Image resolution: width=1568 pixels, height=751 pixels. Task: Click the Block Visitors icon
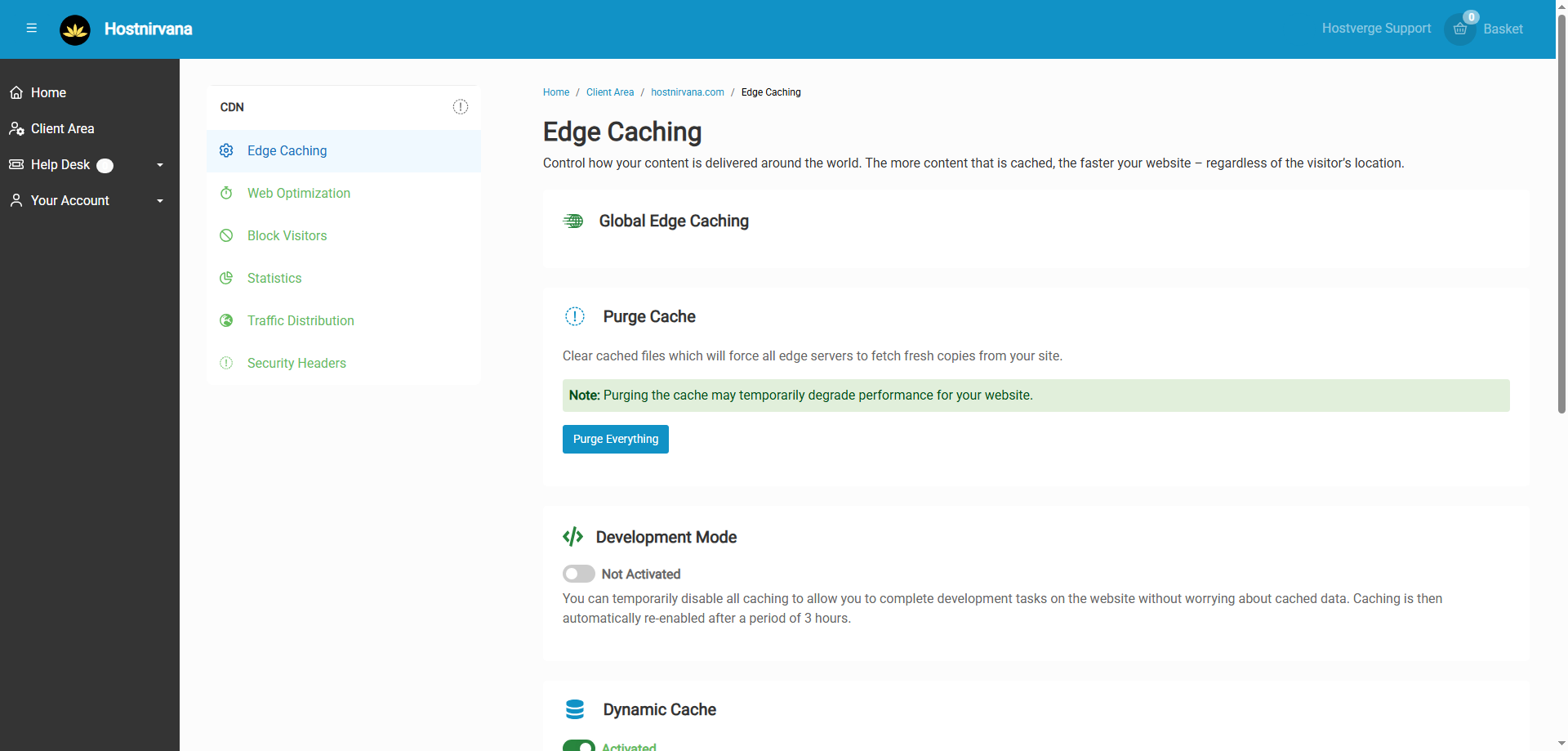tap(226, 235)
